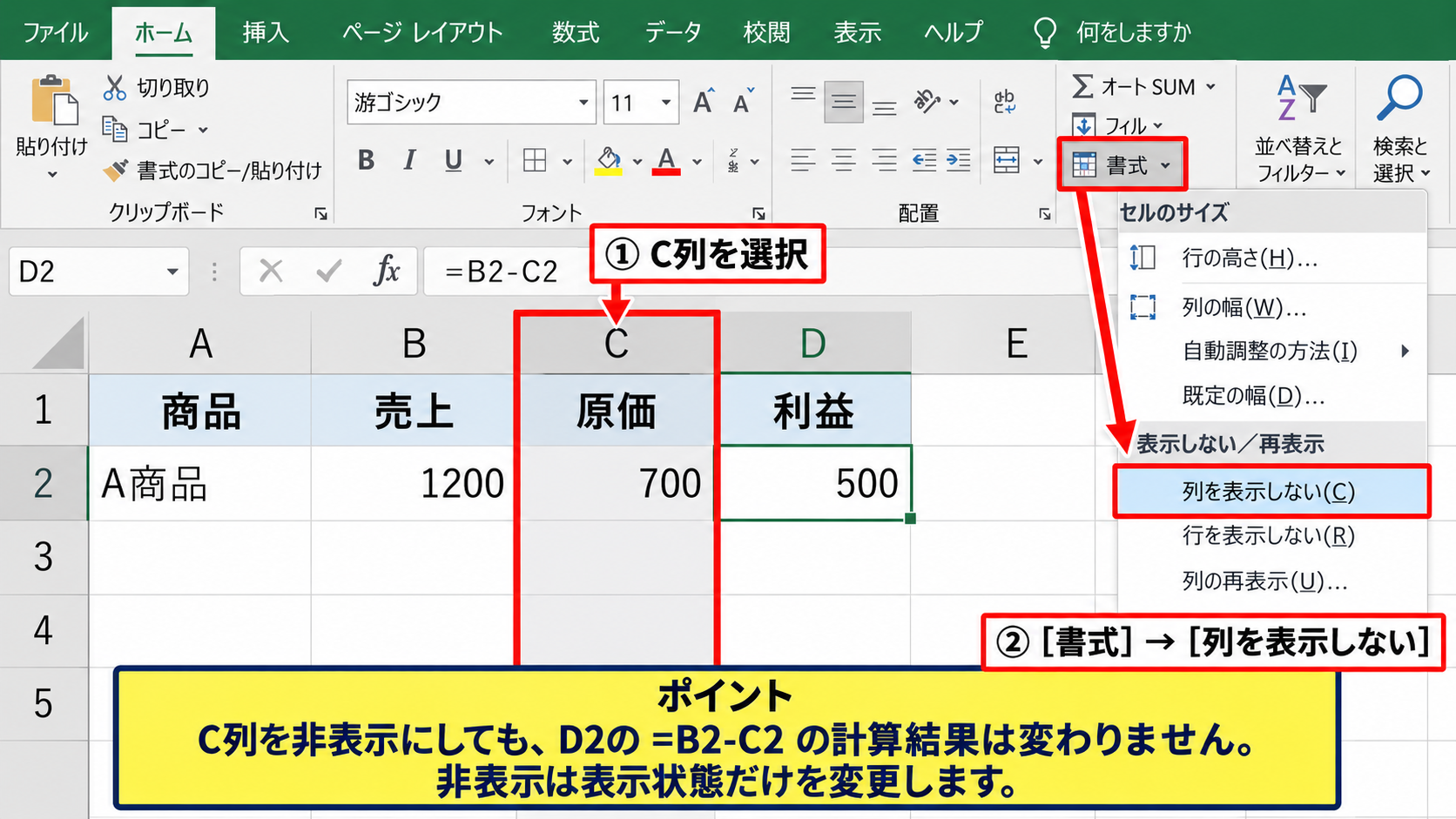Decrease font size with small A
1456x819 pixels.
pos(743,102)
